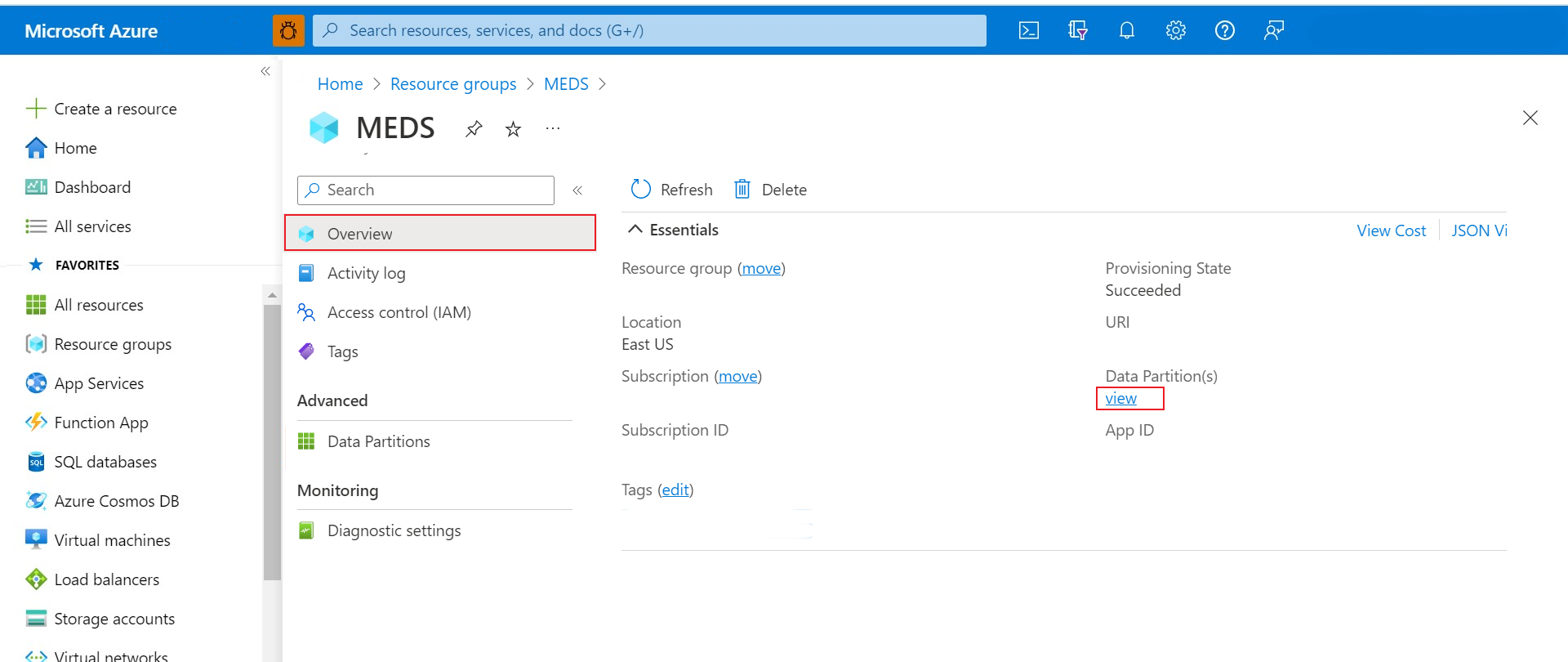
Task: Click the resource menu Search box
Action: pos(425,190)
